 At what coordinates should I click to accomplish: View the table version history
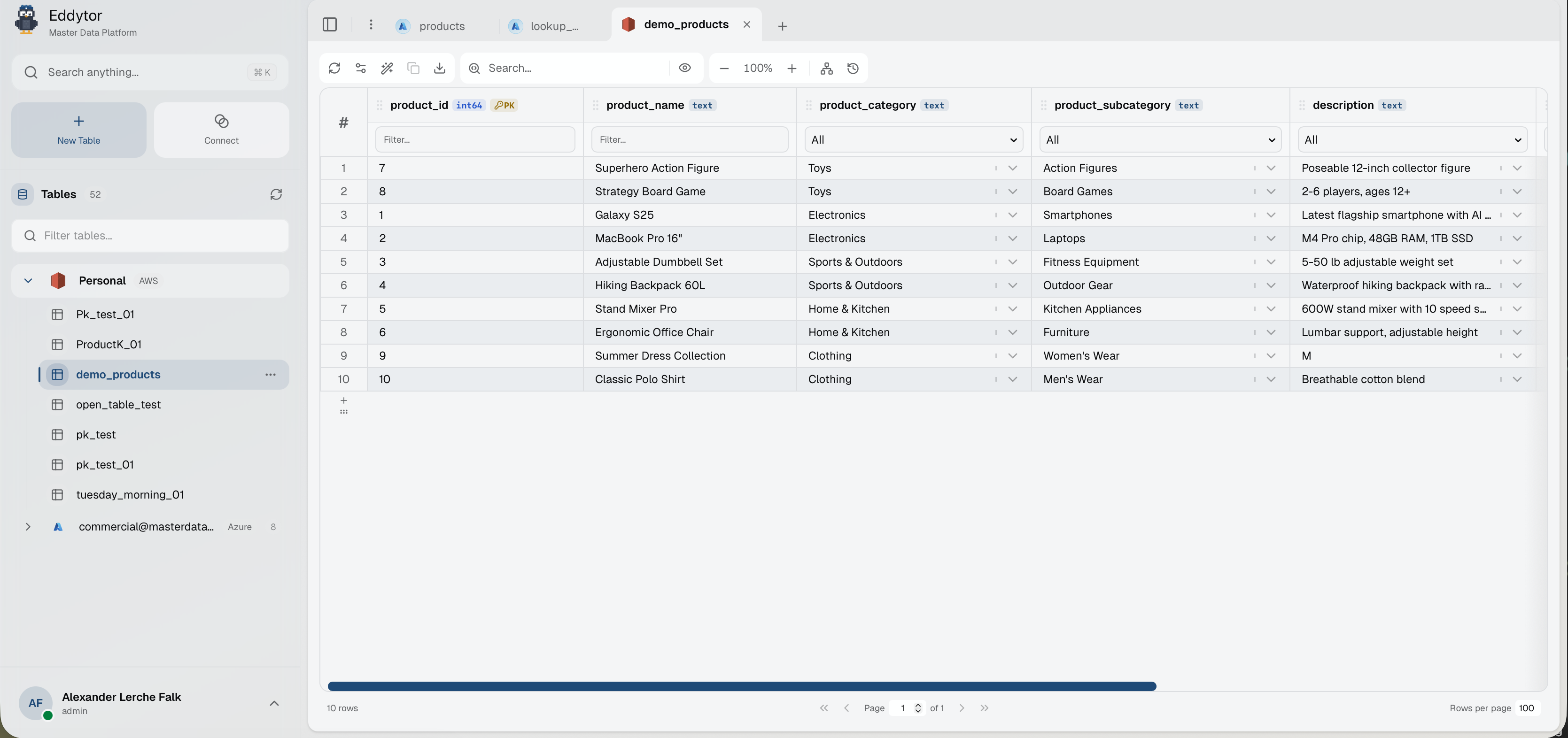coord(853,68)
